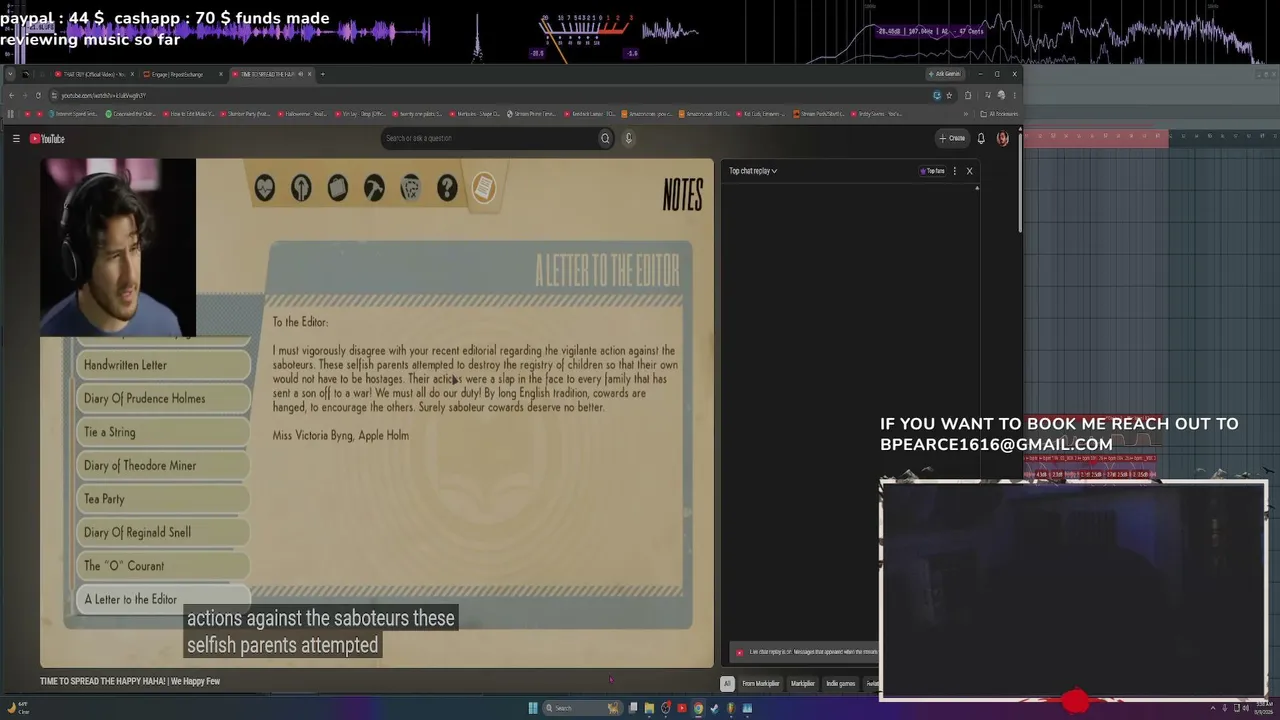Click the Chrome address bar URL
Image resolution: width=1280 pixels, height=720 pixels.
(103, 95)
